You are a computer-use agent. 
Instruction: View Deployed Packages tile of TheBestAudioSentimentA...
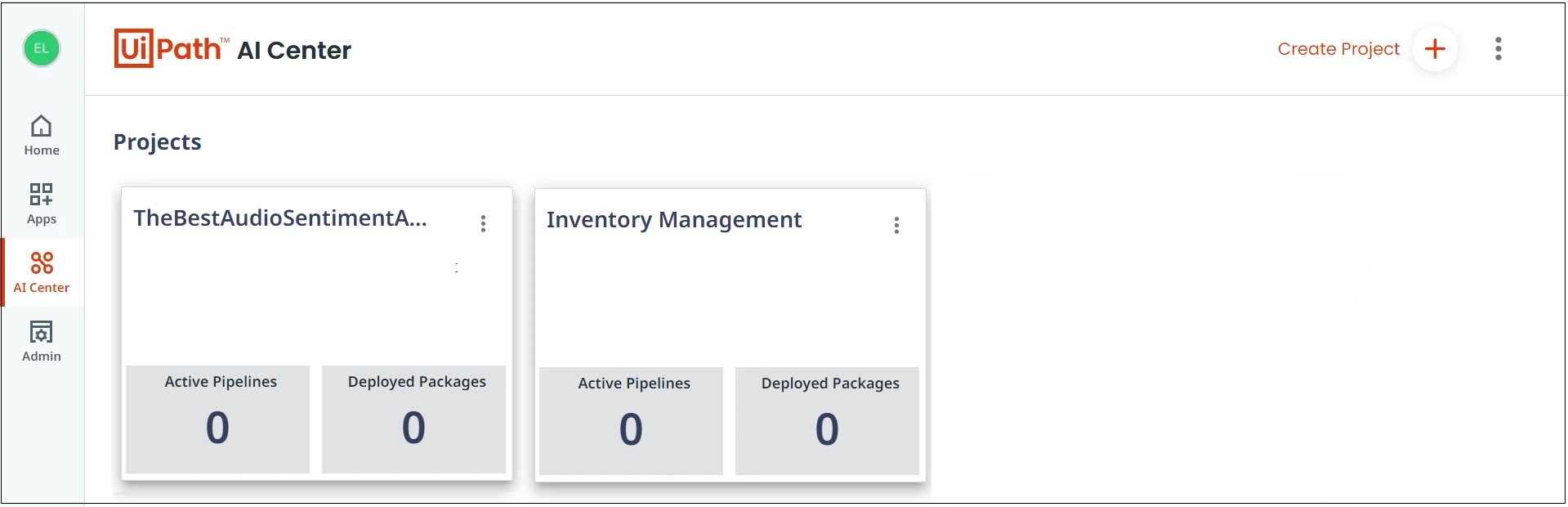[413, 419]
